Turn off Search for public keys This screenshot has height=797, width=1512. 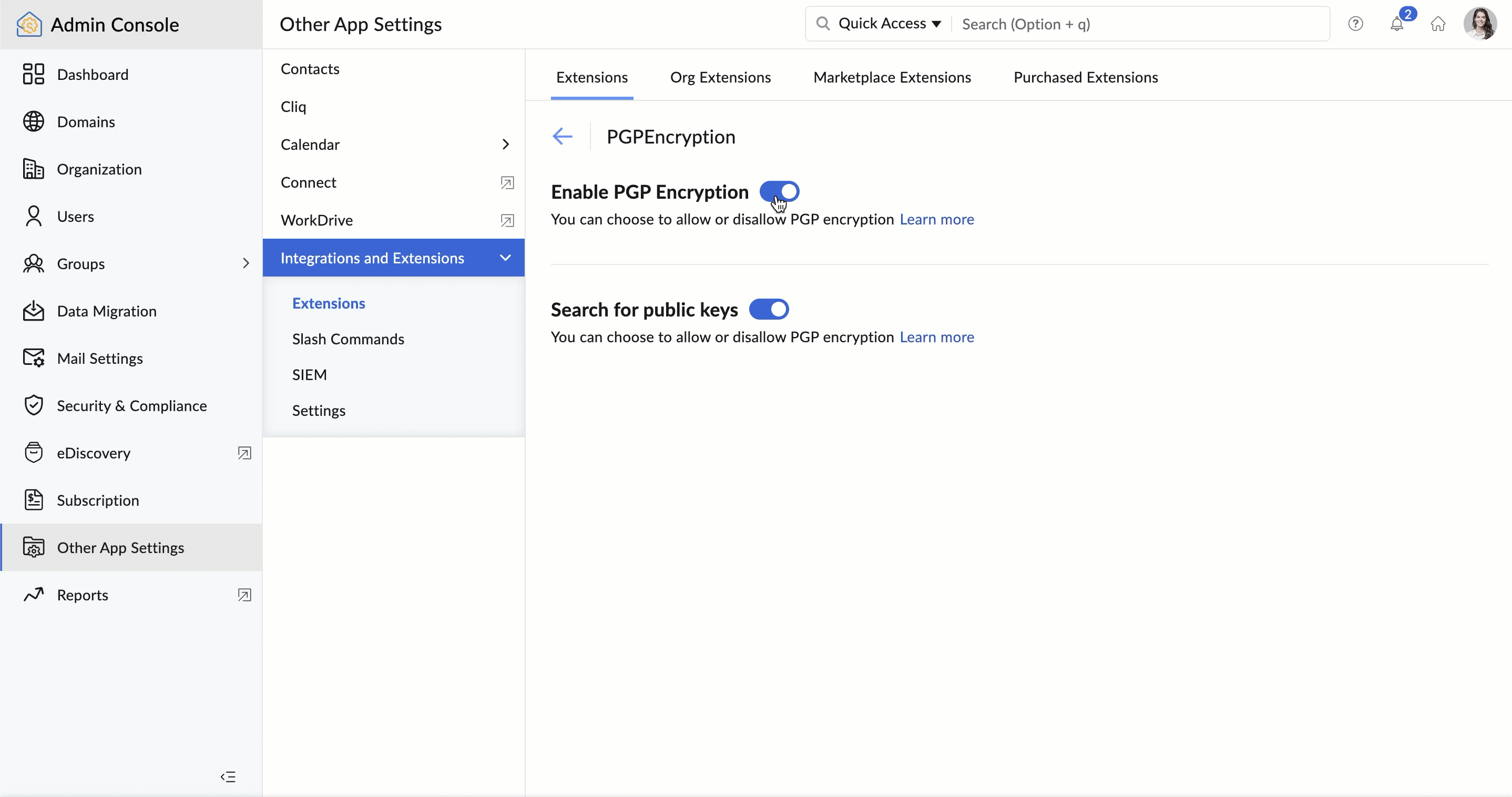click(x=770, y=309)
